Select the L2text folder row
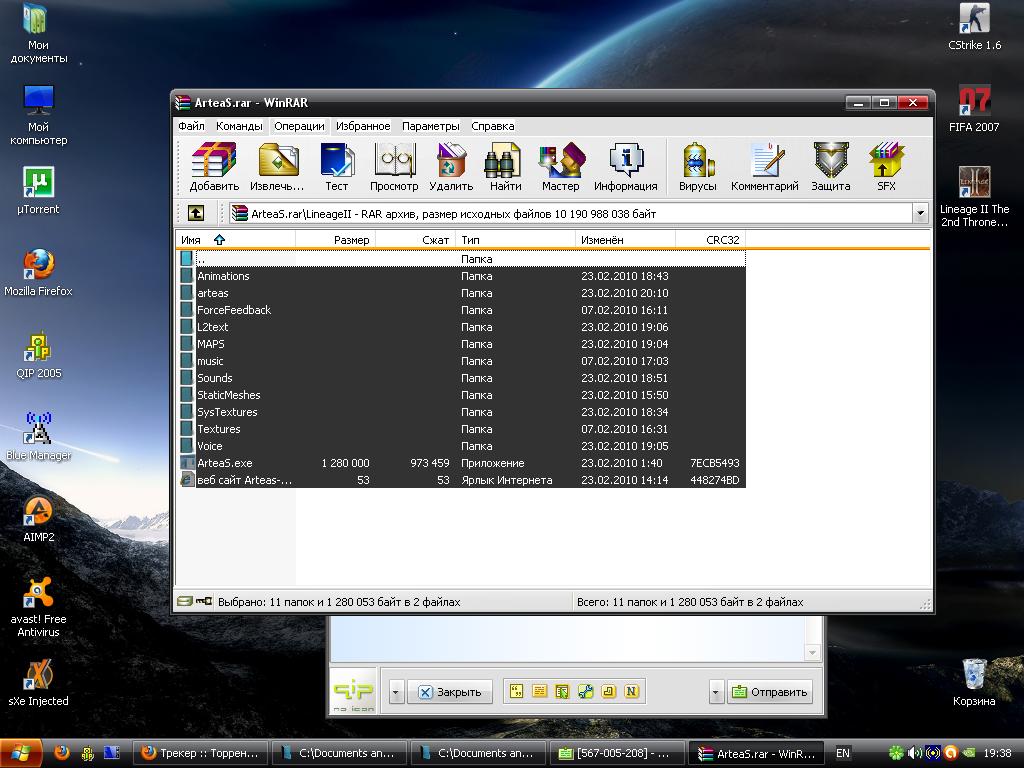The image size is (1024, 768). point(462,327)
